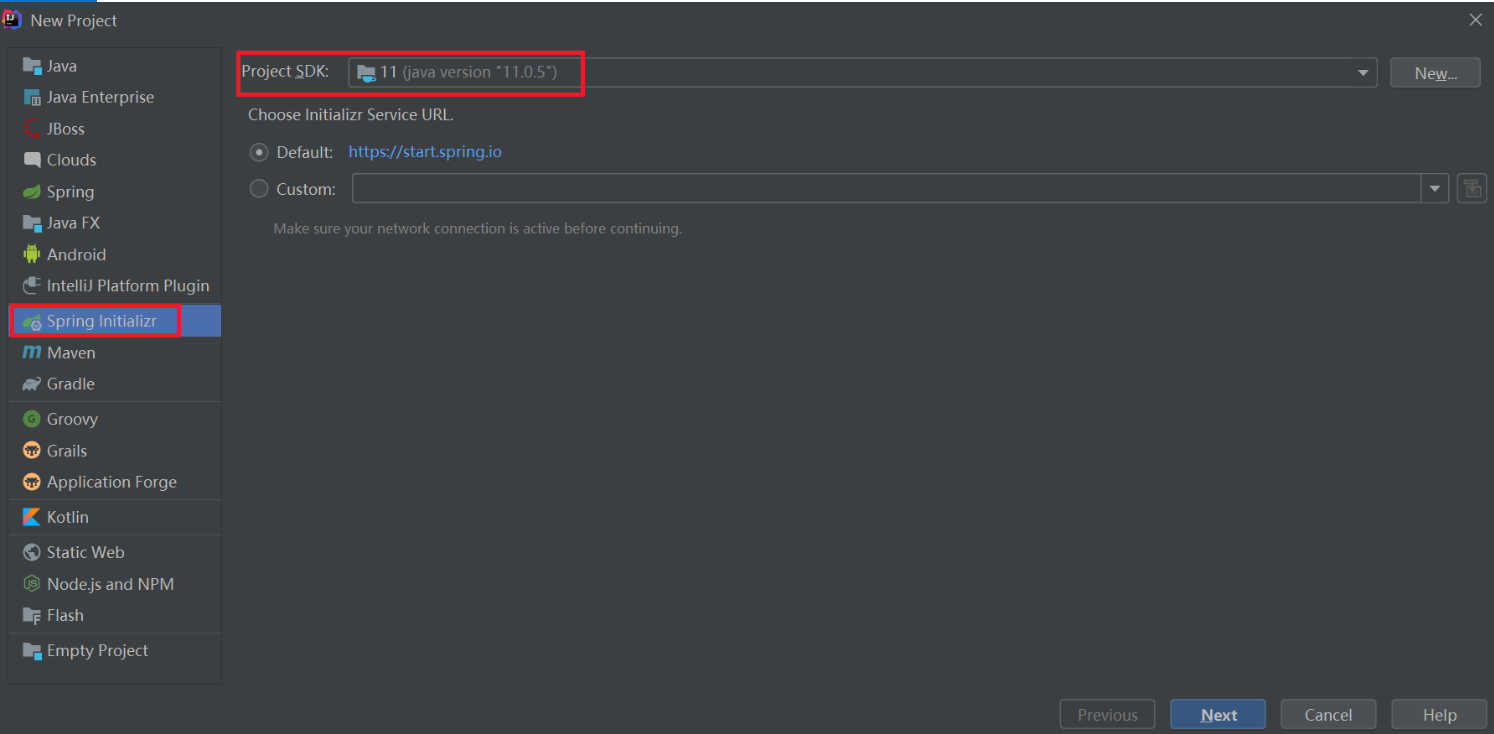Select the Java Enterprise label

pyautogui.click(x=100, y=97)
